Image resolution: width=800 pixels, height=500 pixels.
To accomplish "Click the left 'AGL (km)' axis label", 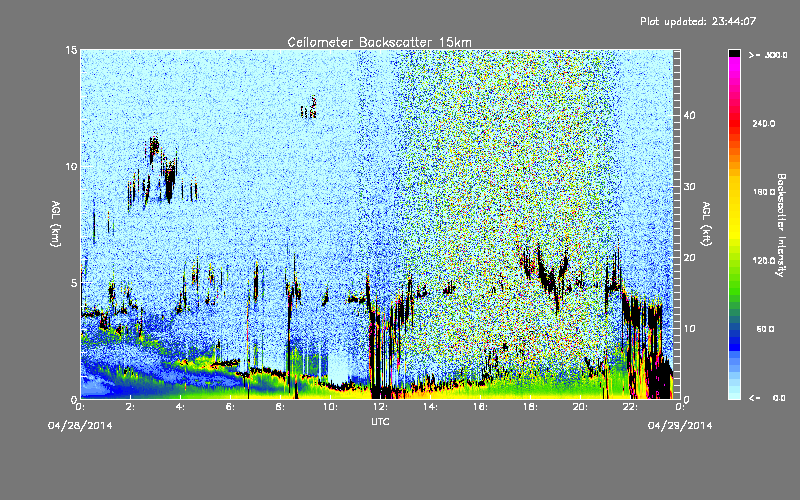I will point(56,223).
